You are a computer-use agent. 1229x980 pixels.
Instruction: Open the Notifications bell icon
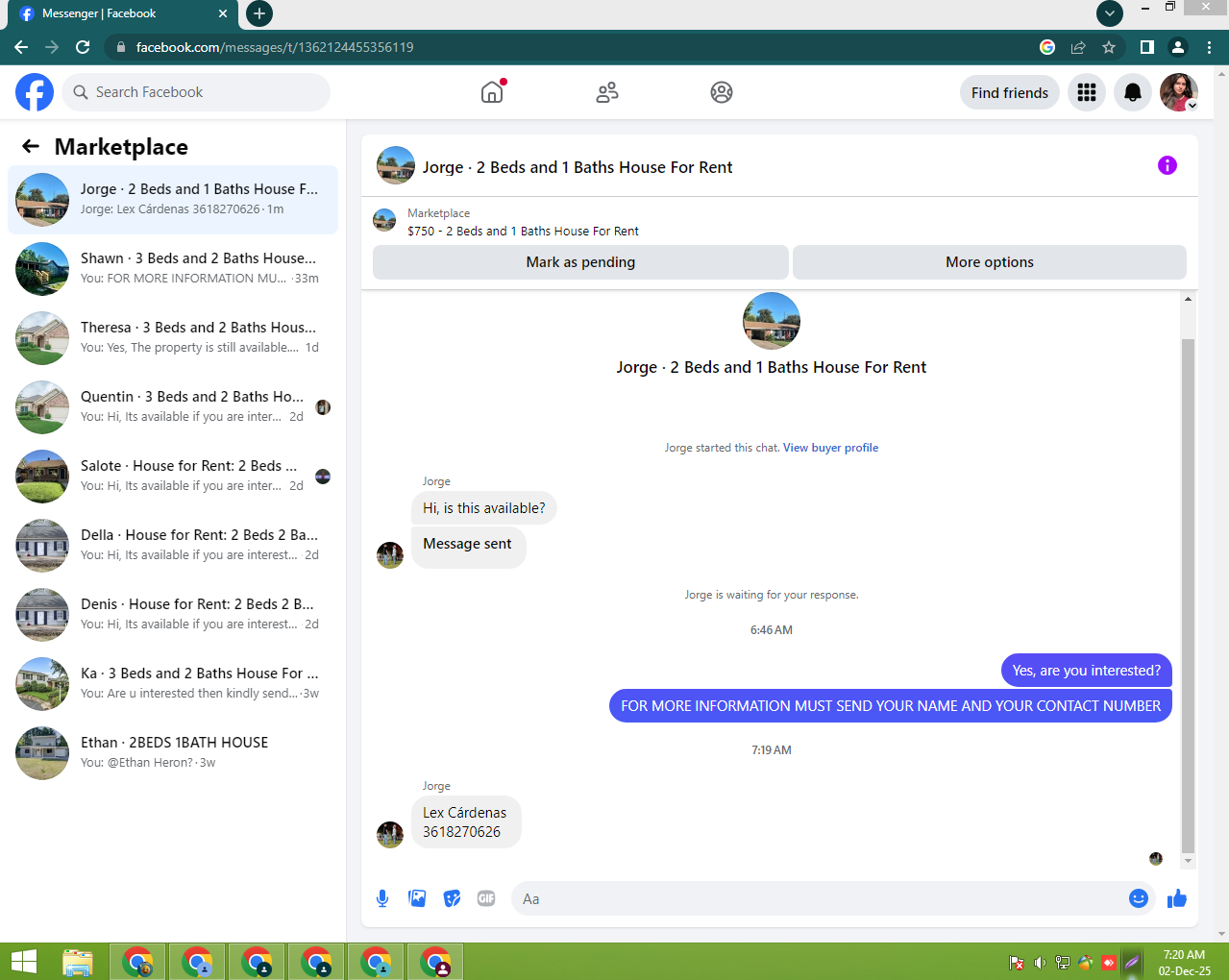1133,92
